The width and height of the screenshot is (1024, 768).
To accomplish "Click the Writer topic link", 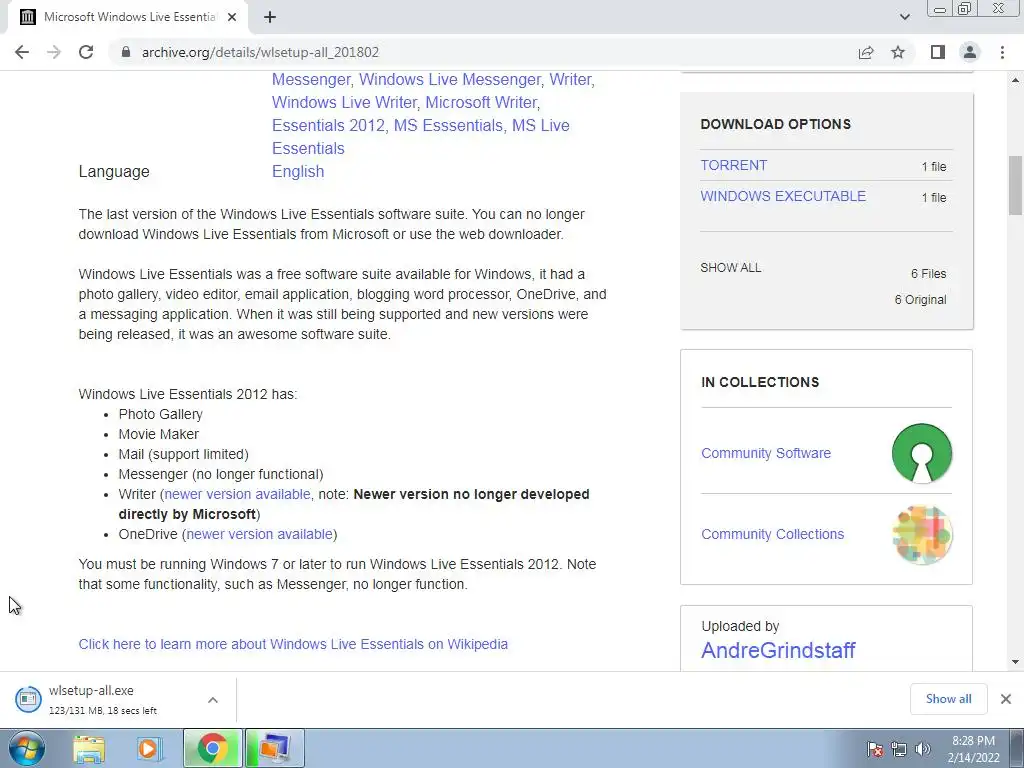I will click(571, 79).
